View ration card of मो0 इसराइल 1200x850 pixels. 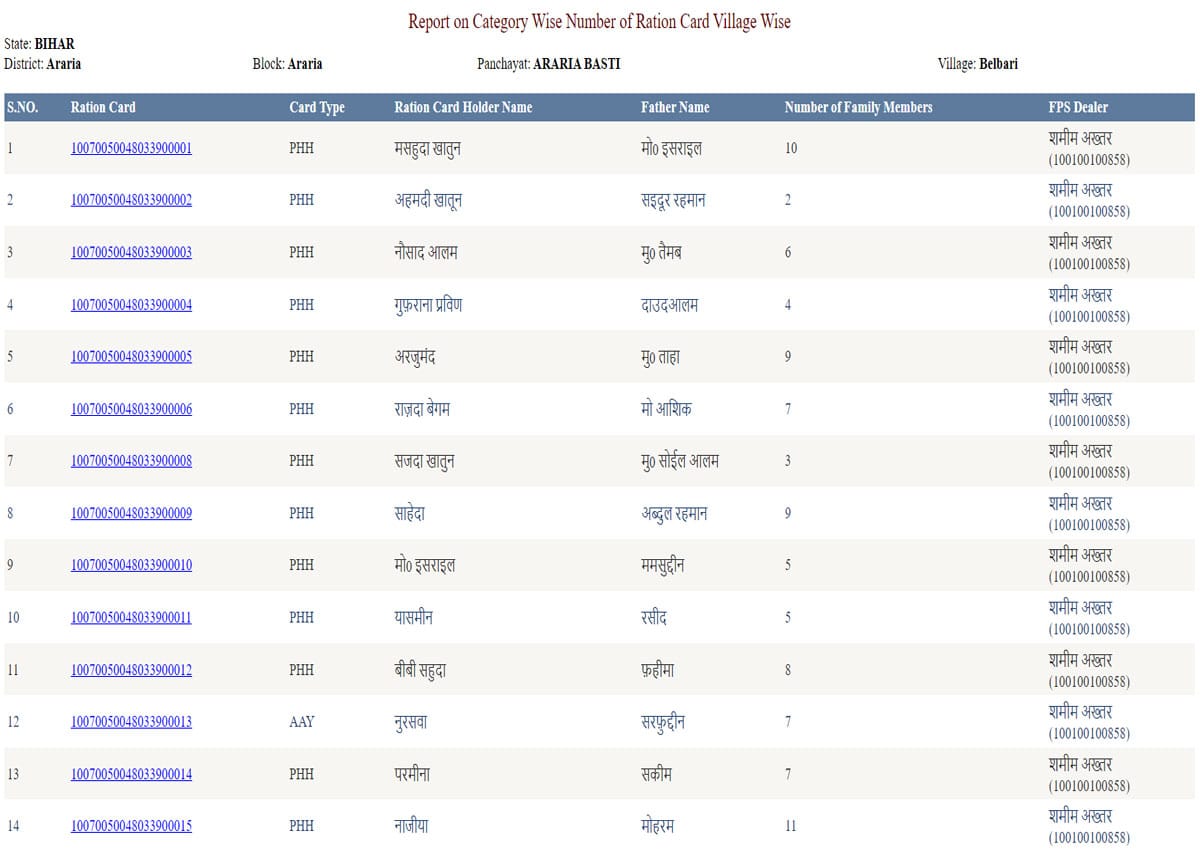point(131,565)
